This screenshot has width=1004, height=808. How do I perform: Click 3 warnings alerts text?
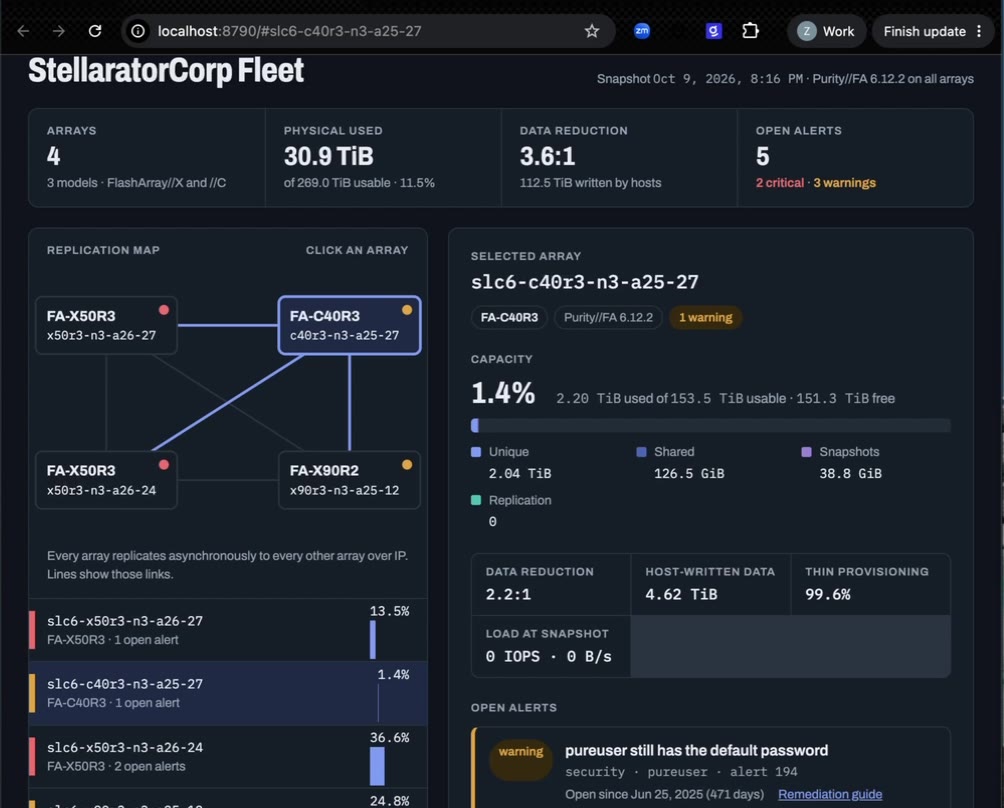[845, 183]
